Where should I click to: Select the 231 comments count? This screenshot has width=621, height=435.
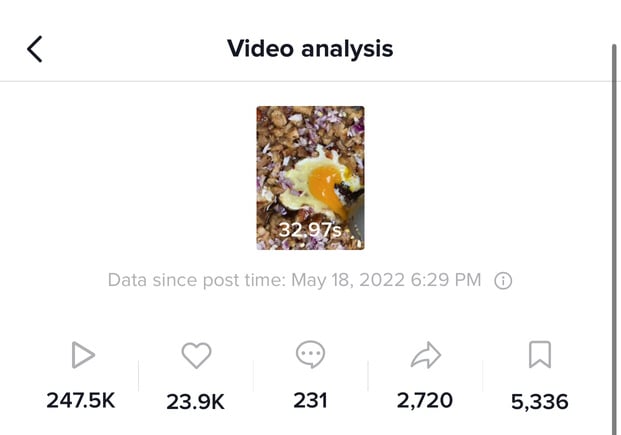click(310, 400)
